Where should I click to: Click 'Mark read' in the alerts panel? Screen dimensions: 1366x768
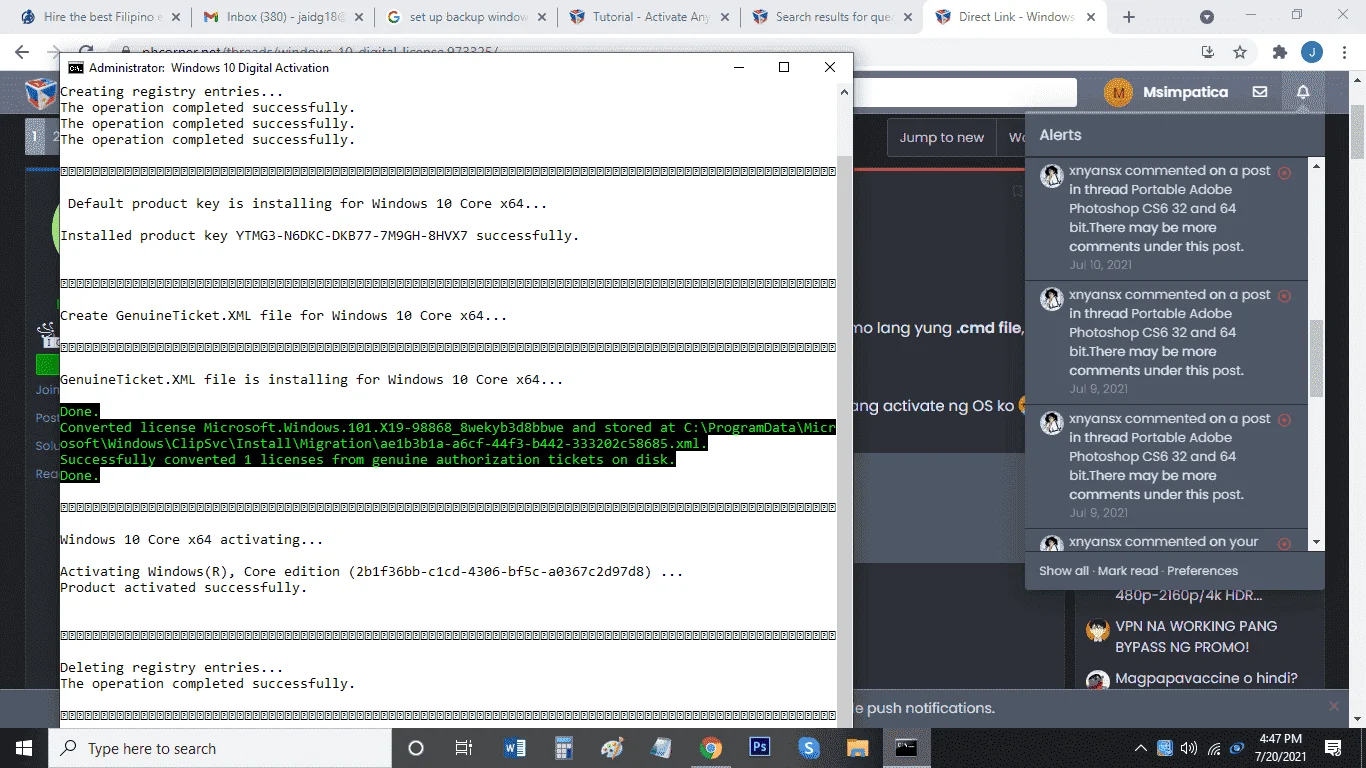[x=1128, y=571]
